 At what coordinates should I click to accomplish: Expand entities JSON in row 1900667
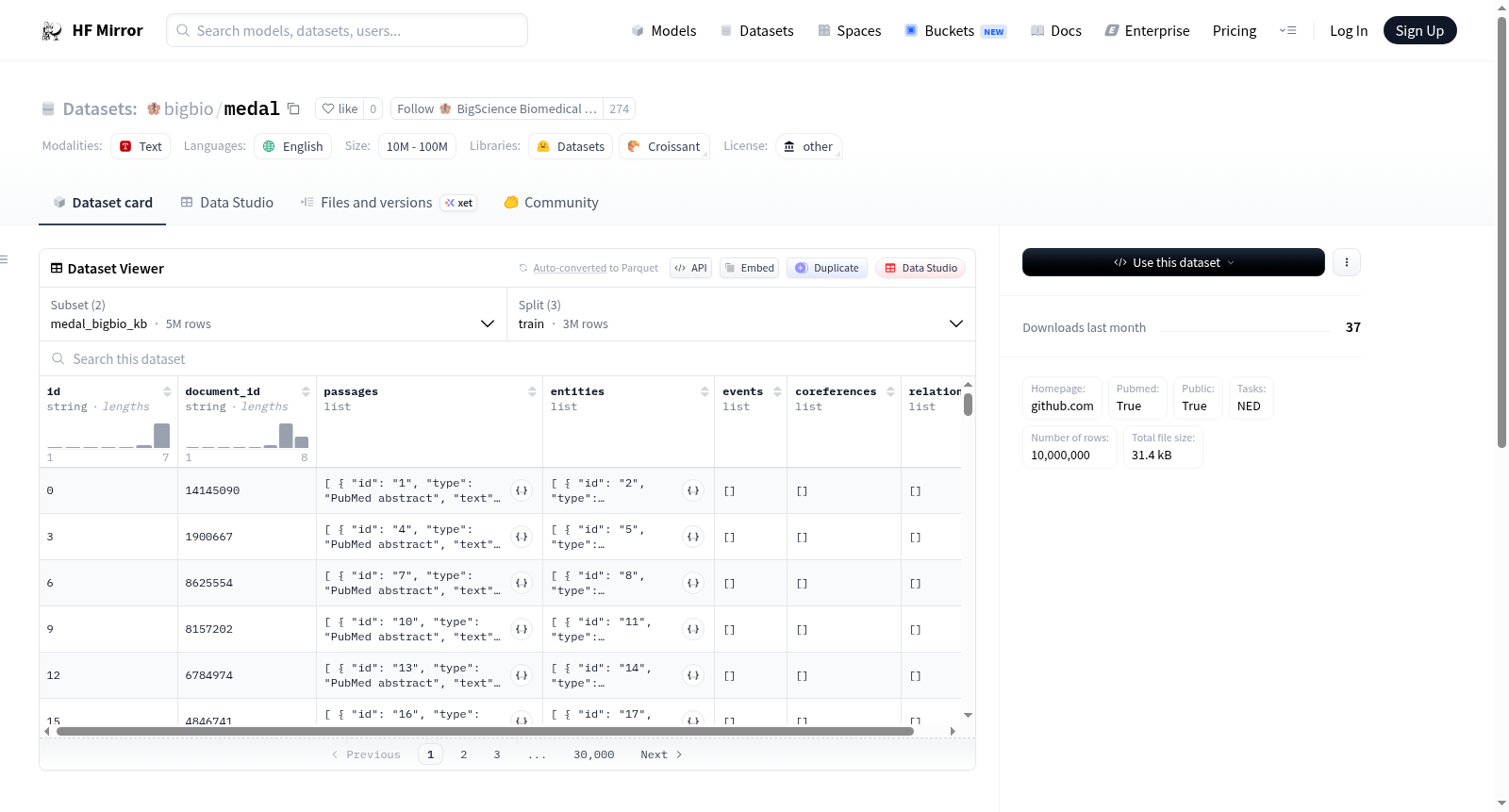[693, 537]
